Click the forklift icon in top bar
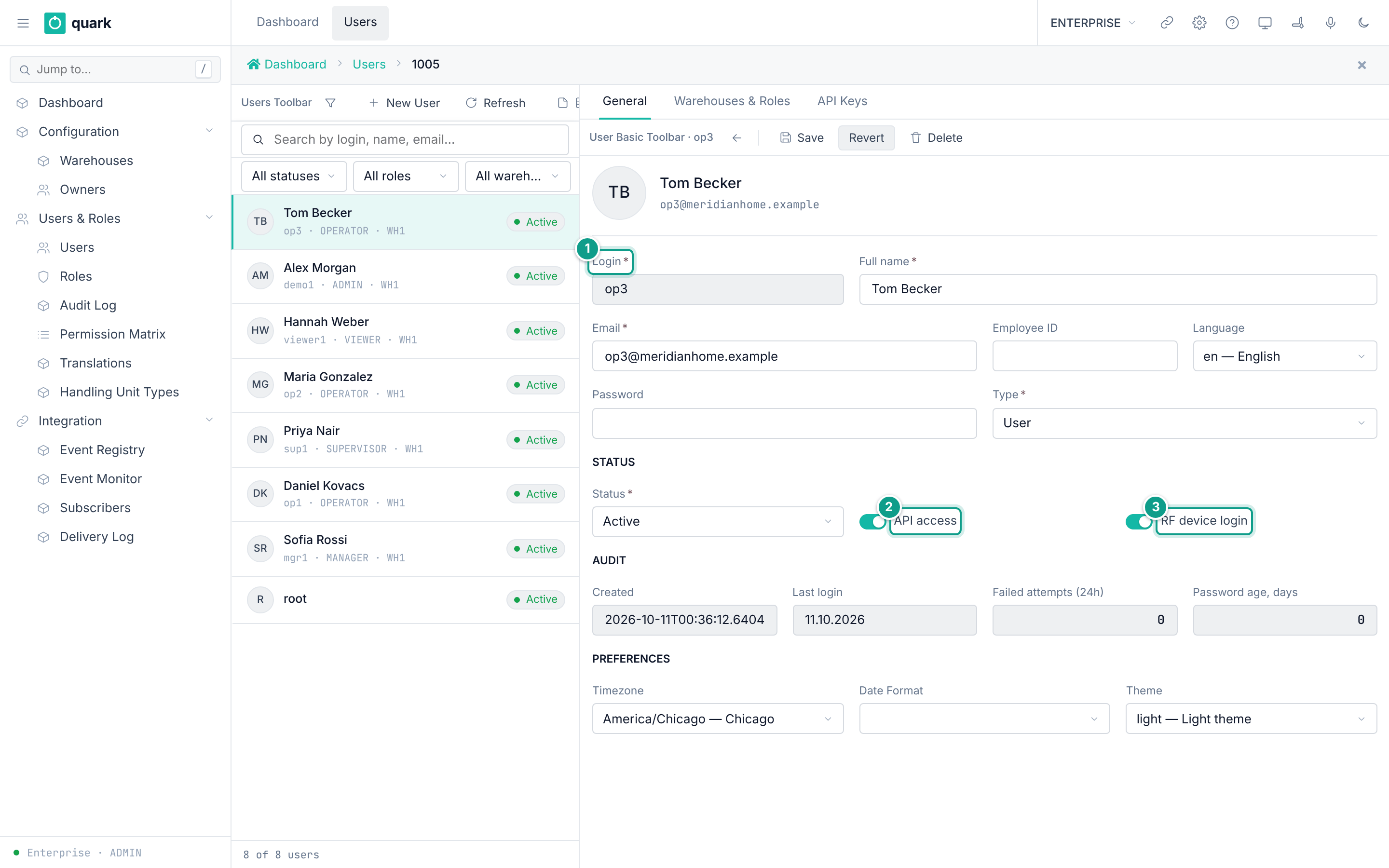Image resolution: width=1389 pixels, height=868 pixels. [1297, 23]
